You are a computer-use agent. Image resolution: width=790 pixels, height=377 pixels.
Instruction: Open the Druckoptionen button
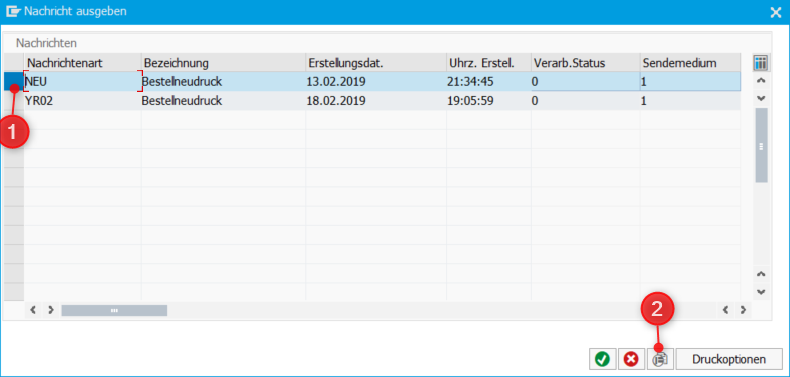pyautogui.click(x=729, y=359)
